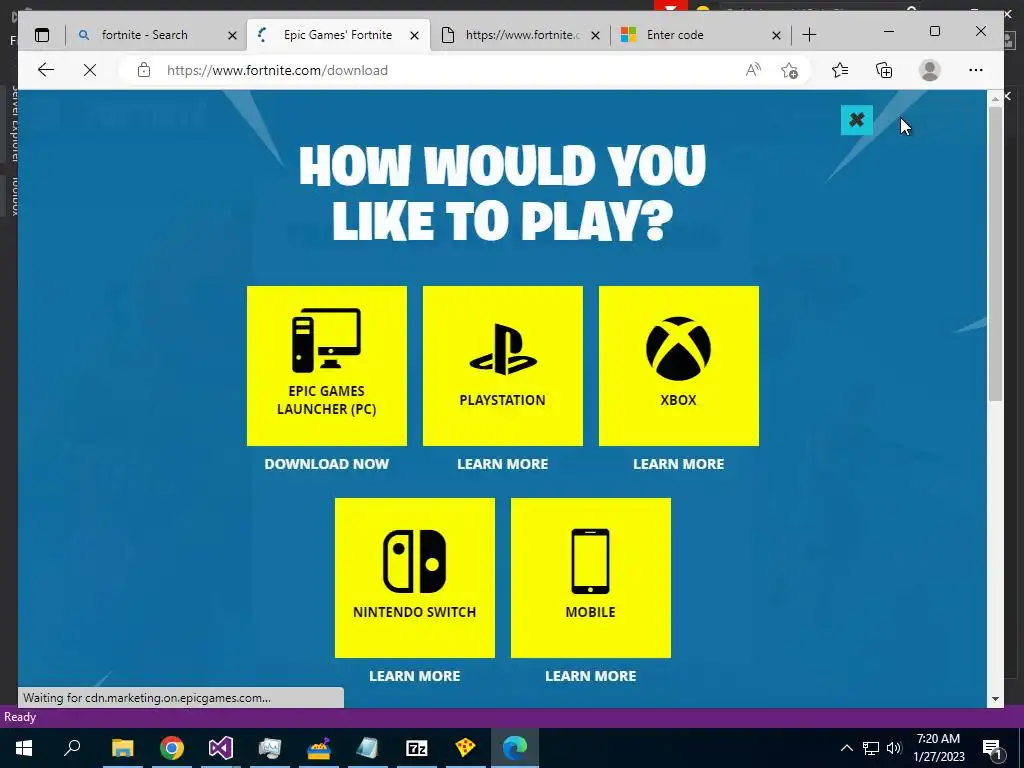The image size is (1024, 768).
Task: Close the 'Epic Games' Fortnite' tab
Action: click(414, 35)
